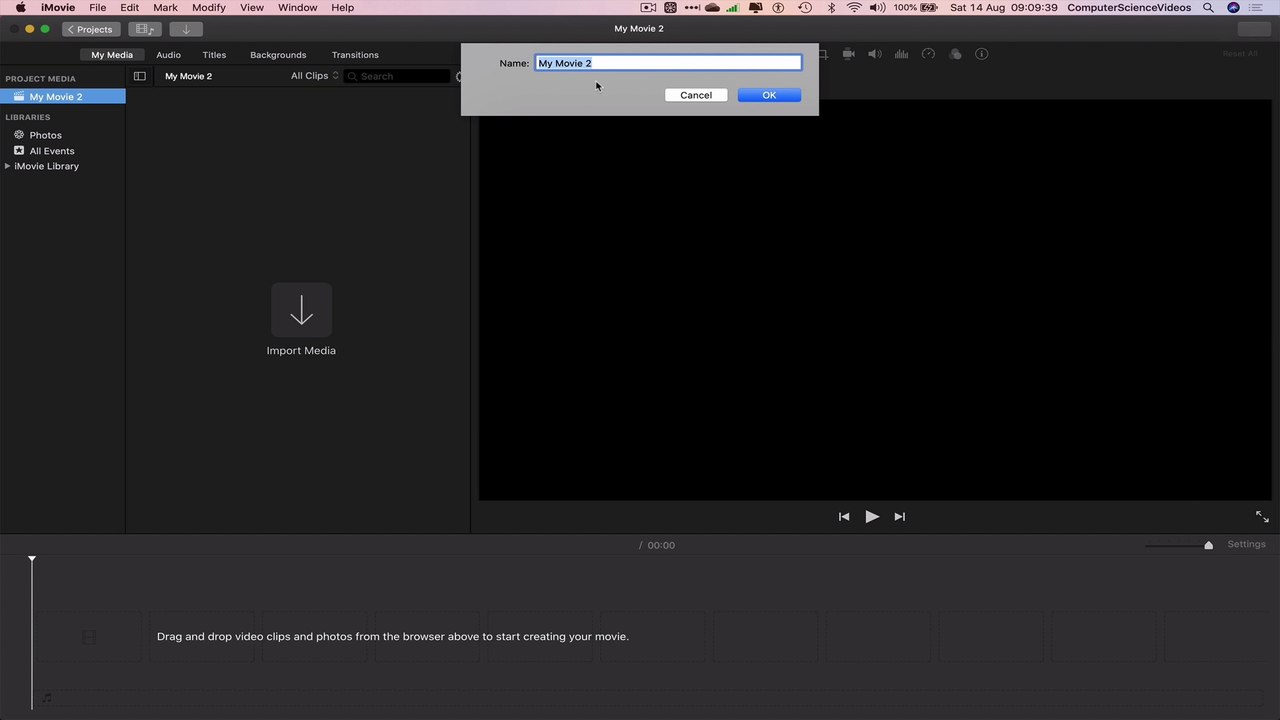Select Photos library

pos(45,135)
